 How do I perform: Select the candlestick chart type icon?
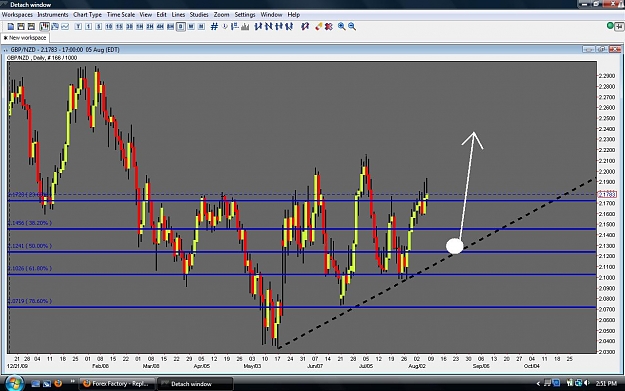[x=44, y=27]
